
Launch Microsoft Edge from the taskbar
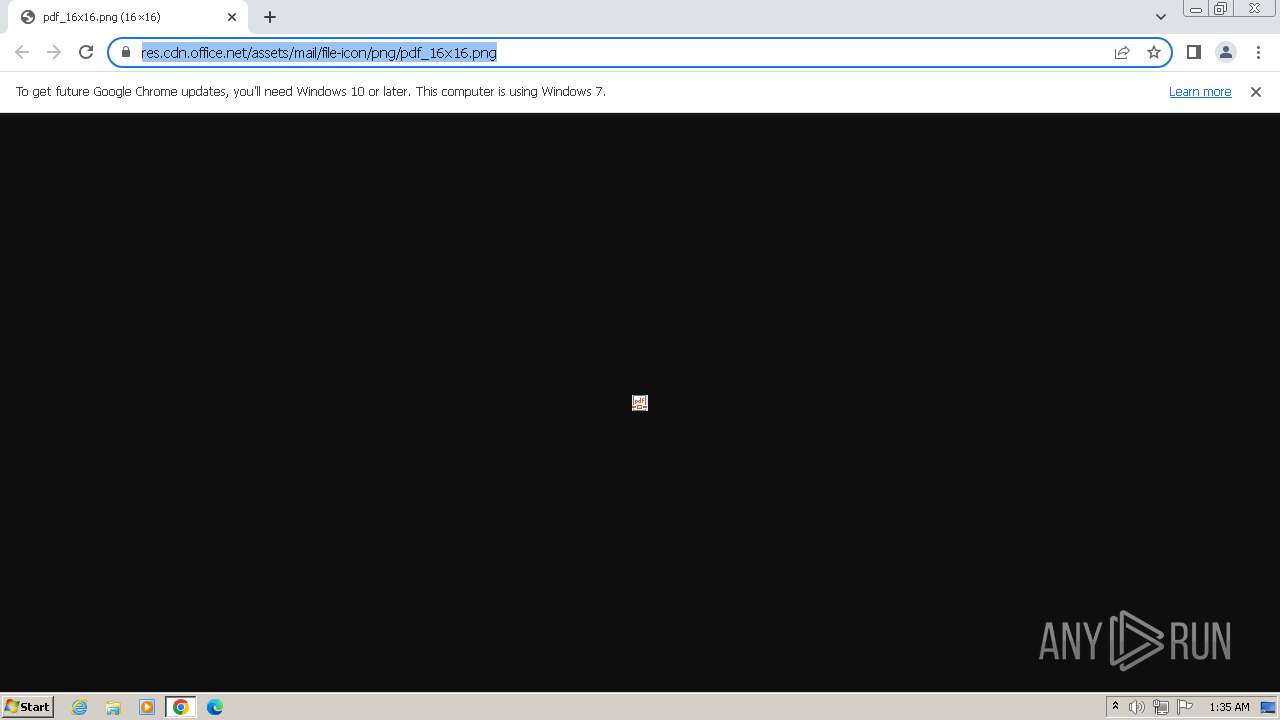pyautogui.click(x=215, y=707)
